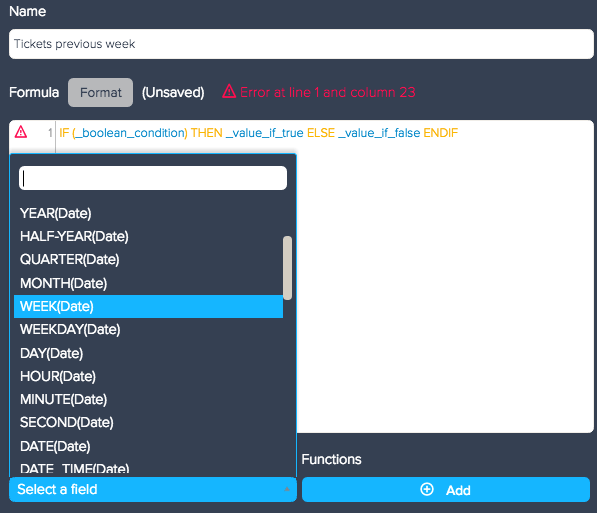Select WEEKDAY(Date) from the field list
This screenshot has height=513, width=597.
[x=148, y=329]
